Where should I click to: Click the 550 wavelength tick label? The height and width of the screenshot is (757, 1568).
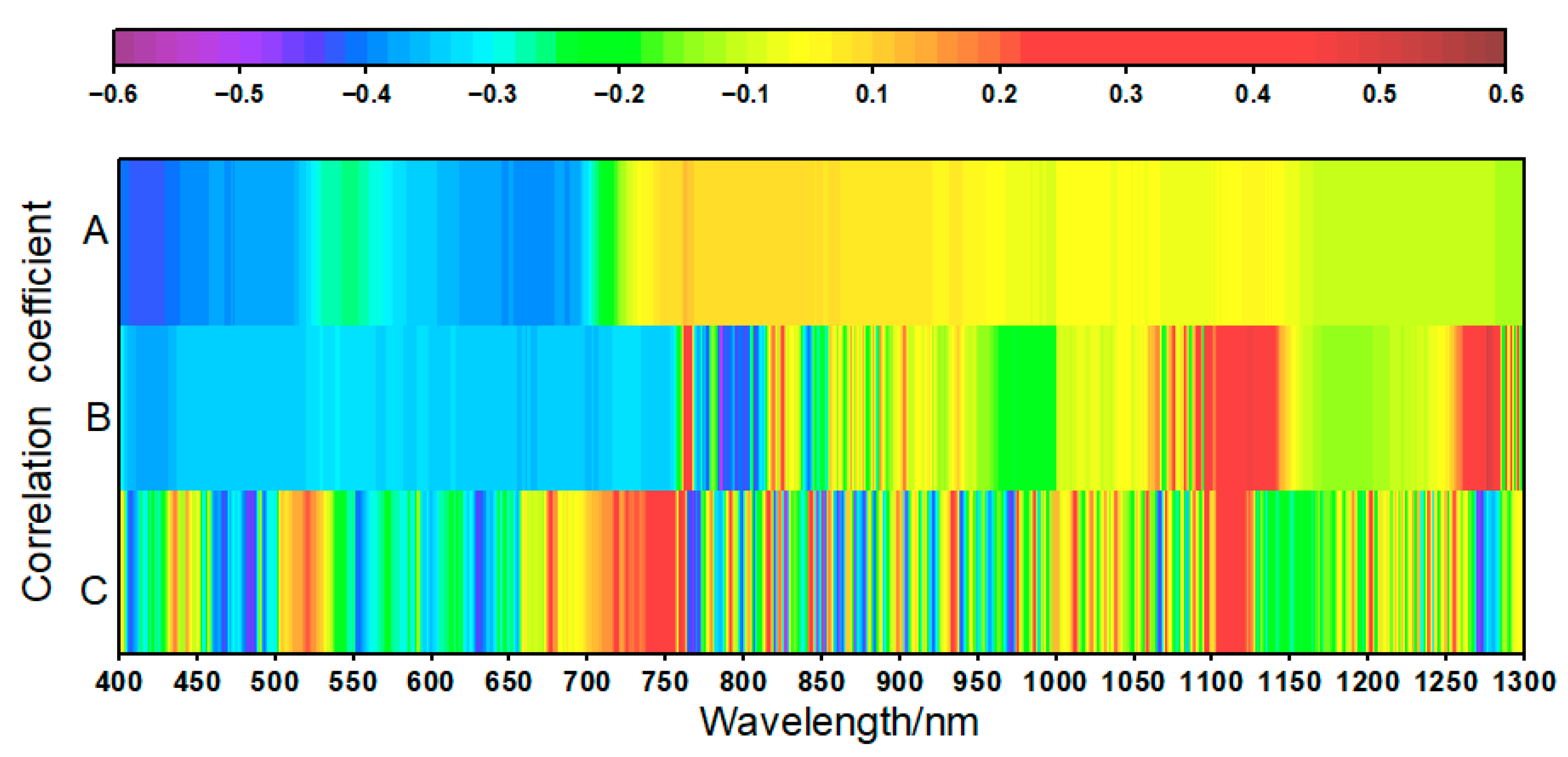353,681
